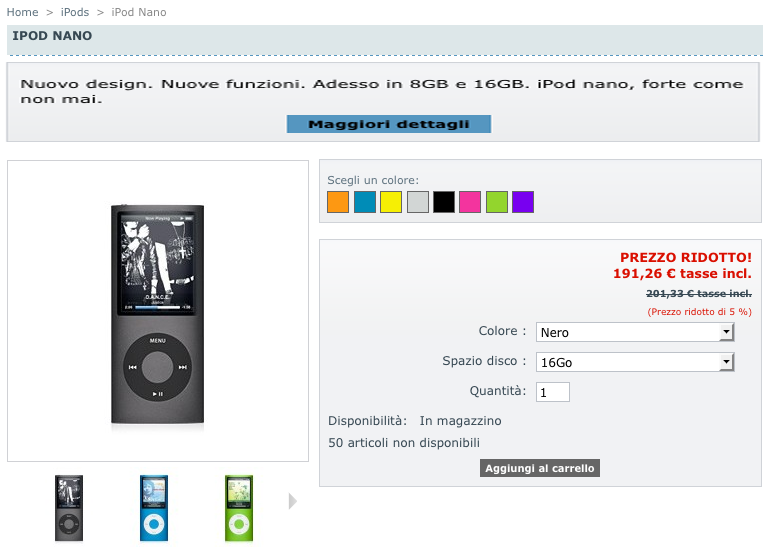The image size is (769, 549).
Task: Focus the Quantità input field
Action: click(553, 392)
